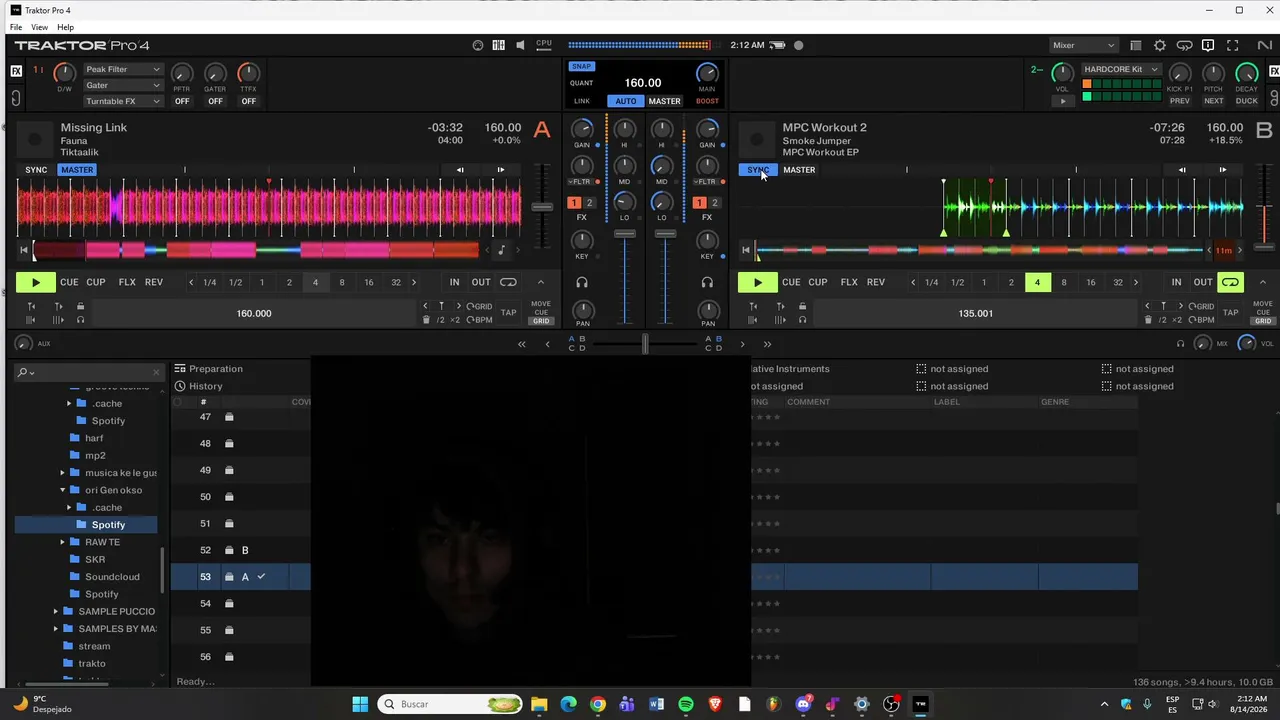Image resolution: width=1280 pixels, height=720 pixels.
Task: Click the headphone cue icon for Deck A
Action: click(582, 283)
